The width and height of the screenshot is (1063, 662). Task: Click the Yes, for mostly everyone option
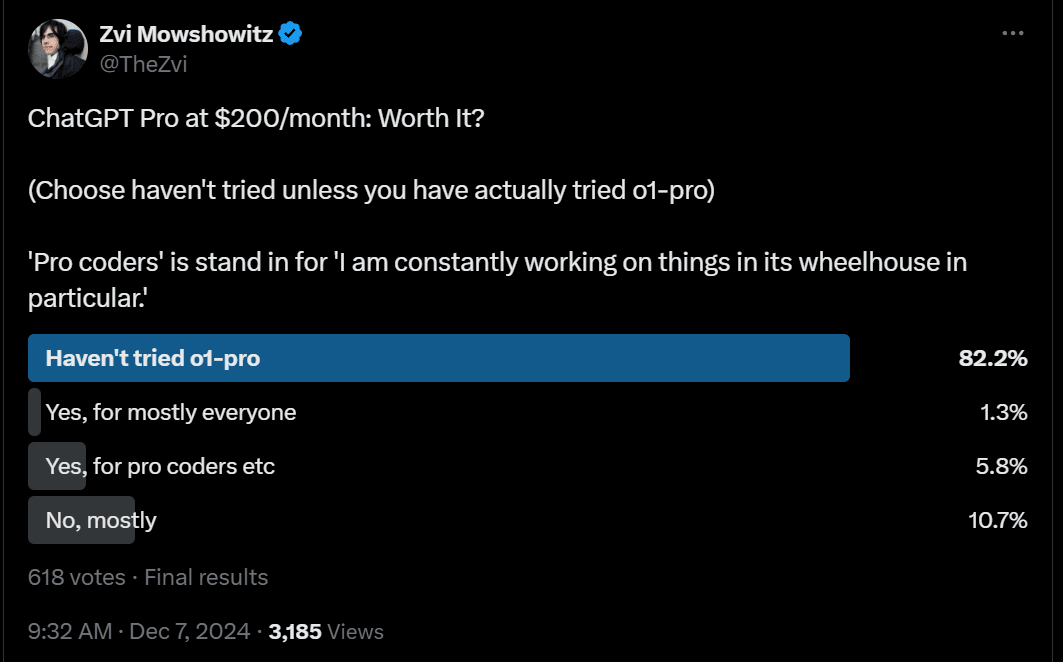[x=171, y=412]
